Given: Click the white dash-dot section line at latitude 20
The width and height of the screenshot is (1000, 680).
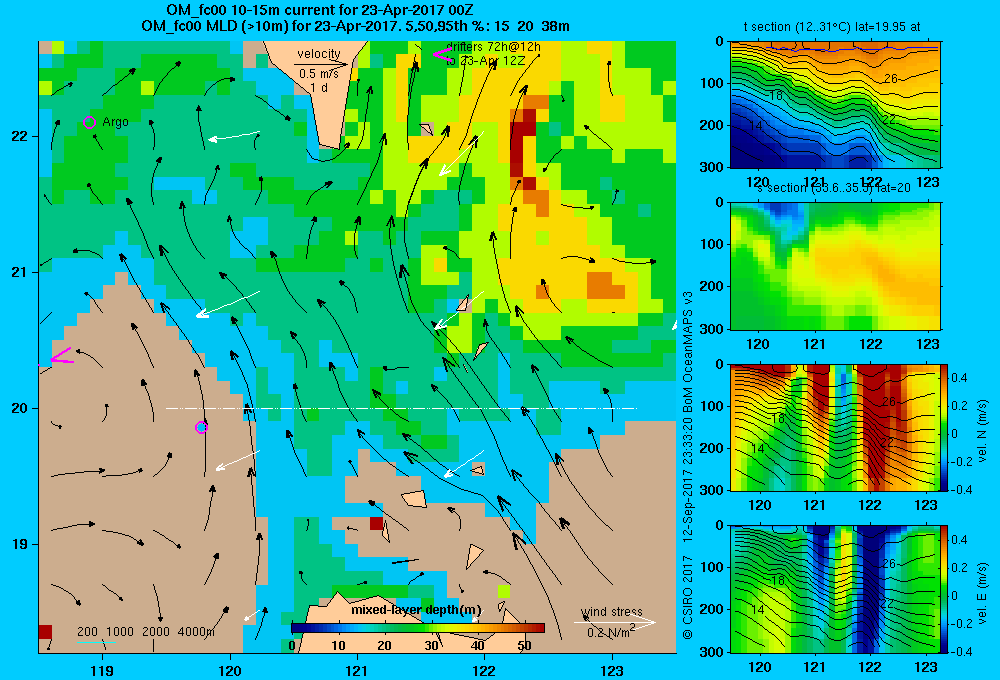Looking at the screenshot, I should coord(401,408).
